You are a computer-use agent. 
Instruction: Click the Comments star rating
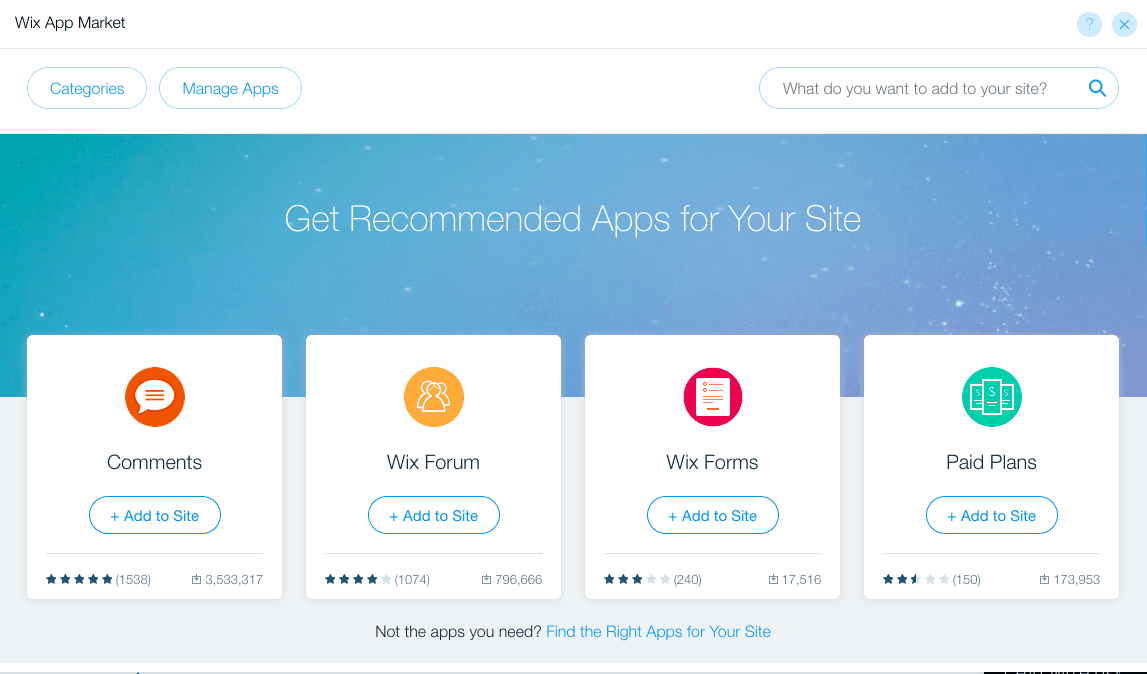[x=79, y=579]
